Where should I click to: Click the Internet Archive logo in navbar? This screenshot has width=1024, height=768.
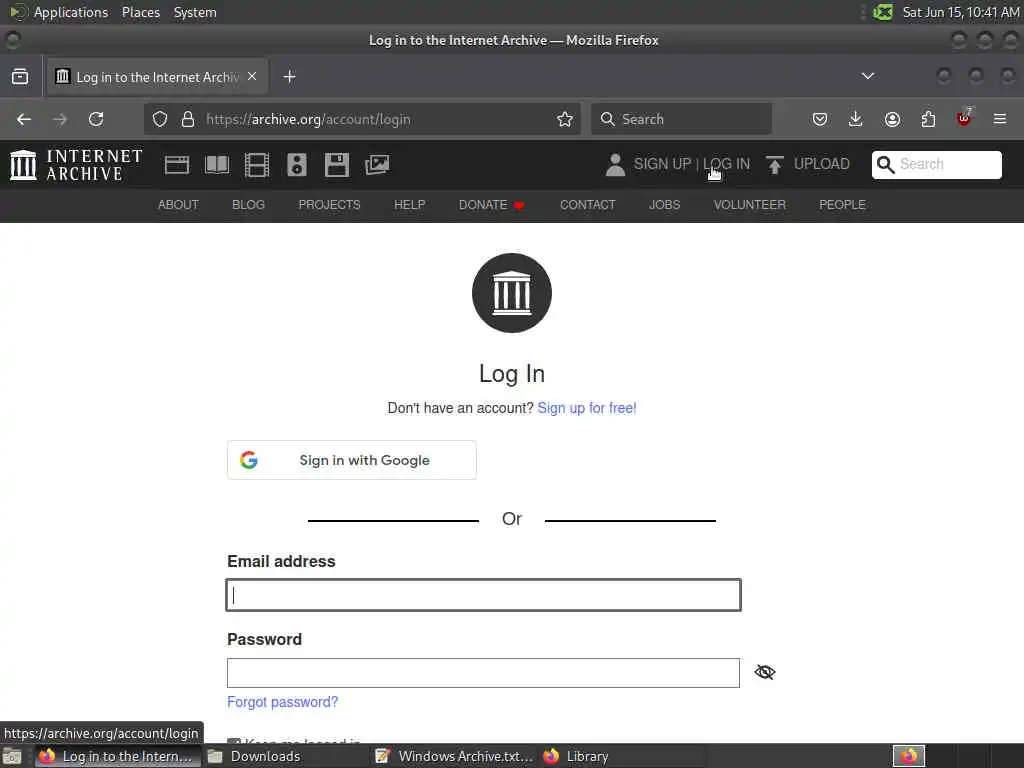[x=76, y=165]
